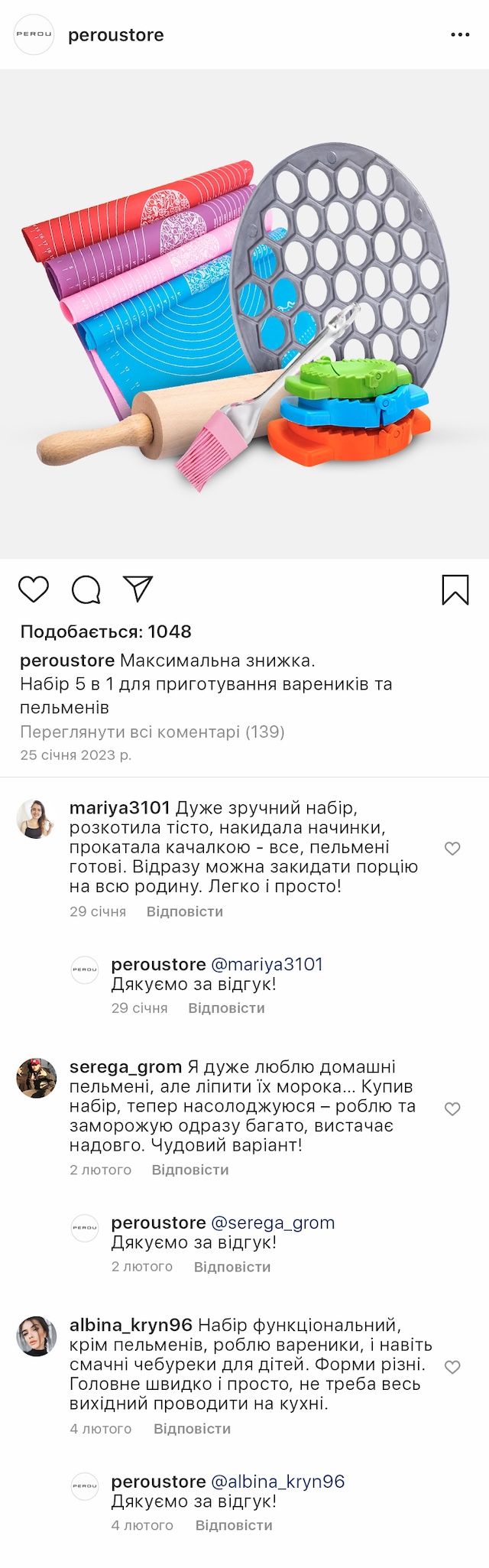Viewport: 489px width, 1568px height.
Task: Reply to mariya3101's comment
Action: pos(185,911)
